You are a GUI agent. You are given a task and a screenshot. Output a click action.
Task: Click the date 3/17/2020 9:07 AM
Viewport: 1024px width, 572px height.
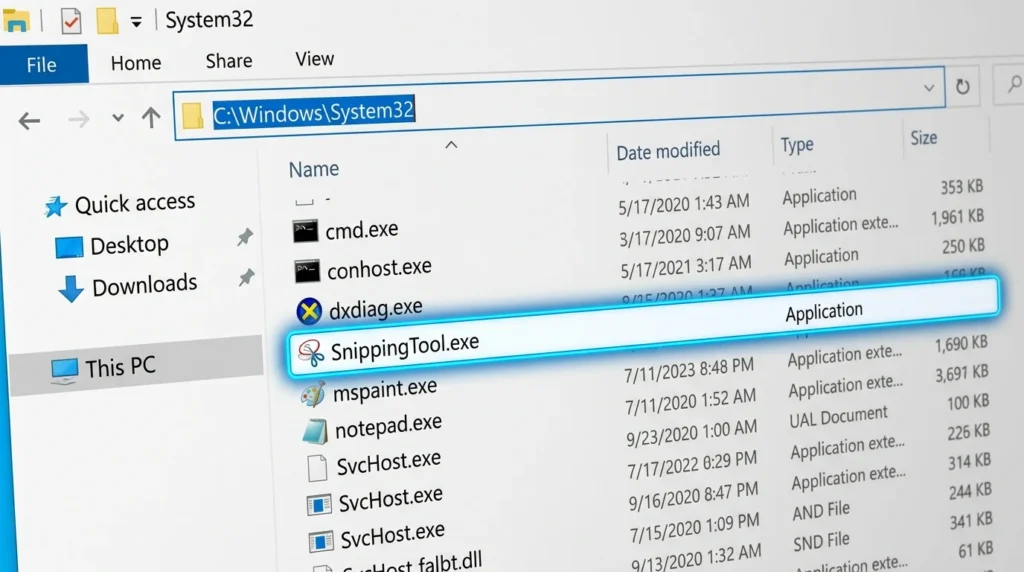click(684, 235)
